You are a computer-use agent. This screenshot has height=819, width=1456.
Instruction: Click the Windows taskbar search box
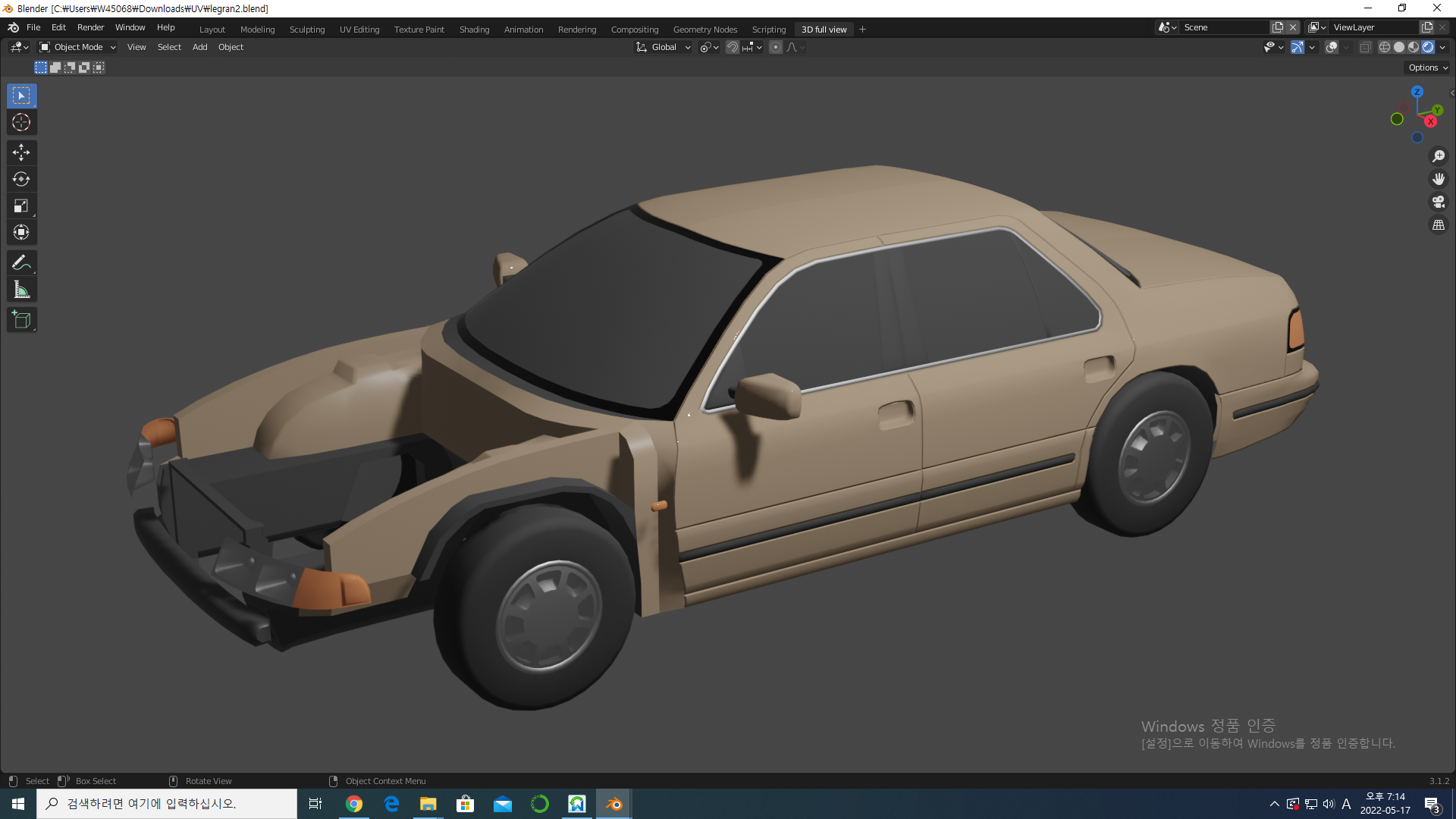pos(167,804)
